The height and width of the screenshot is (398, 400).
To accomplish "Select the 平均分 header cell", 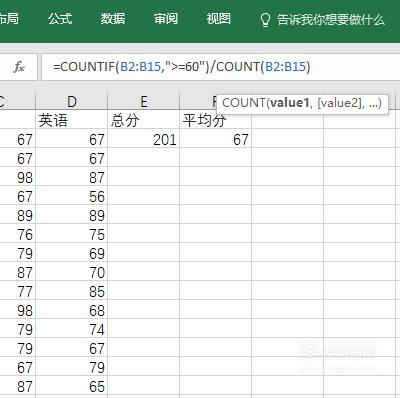I will coord(216,120).
